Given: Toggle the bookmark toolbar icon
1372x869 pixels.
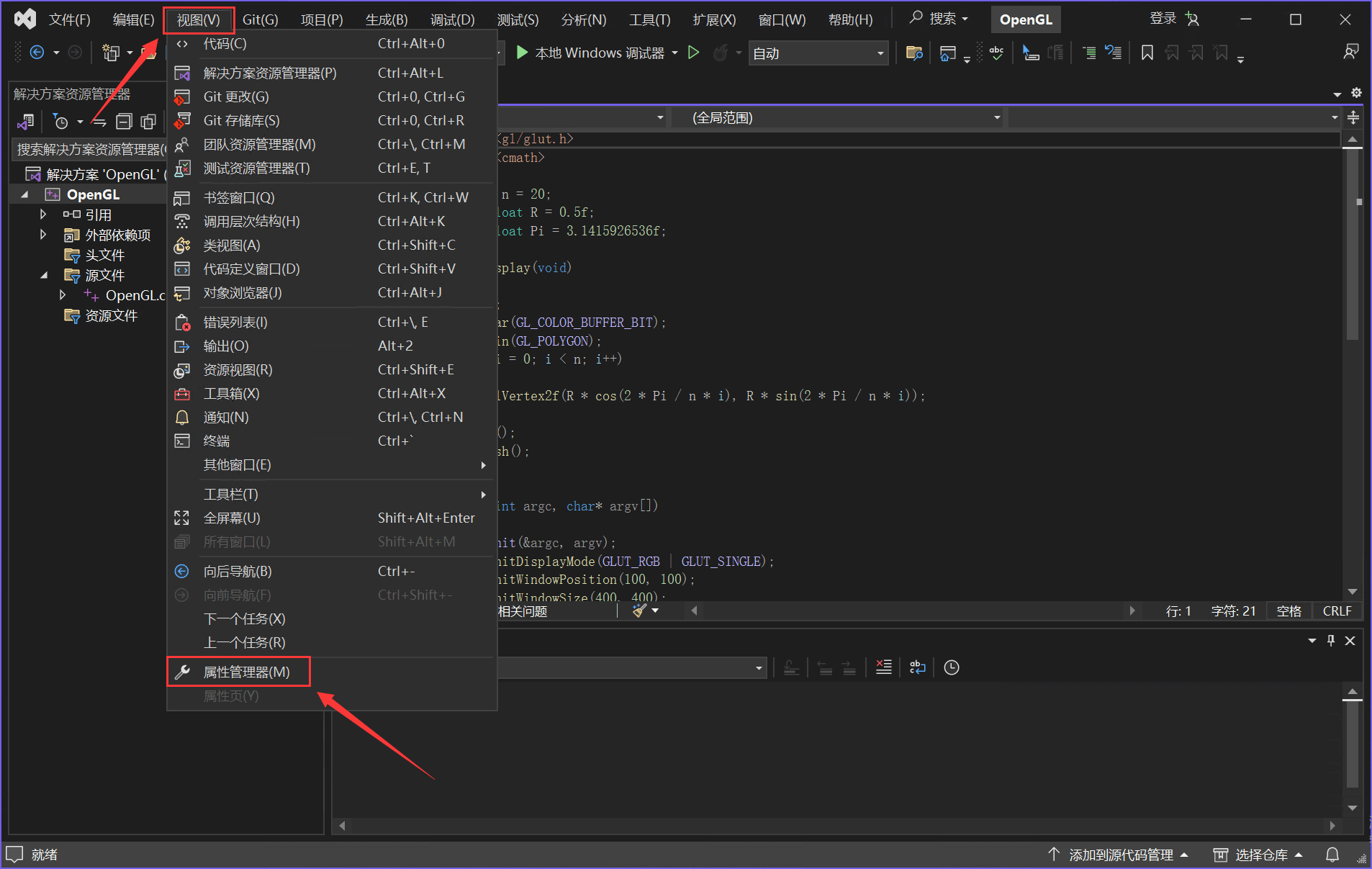Looking at the screenshot, I should click(x=1147, y=53).
